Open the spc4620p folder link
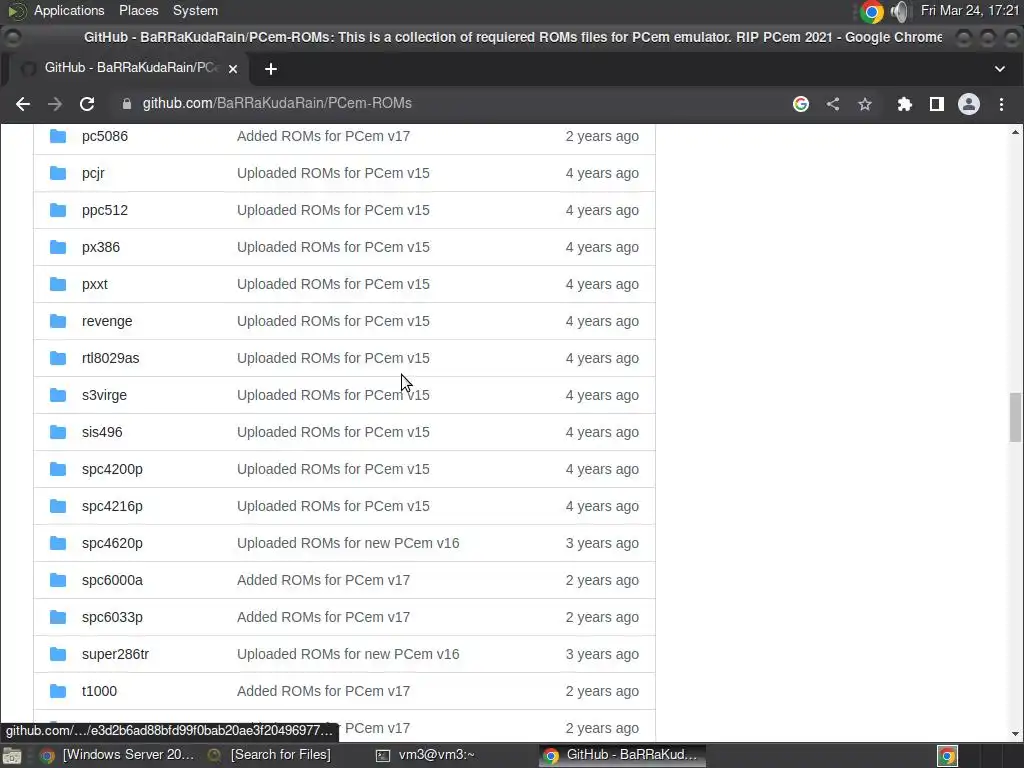 click(112, 543)
